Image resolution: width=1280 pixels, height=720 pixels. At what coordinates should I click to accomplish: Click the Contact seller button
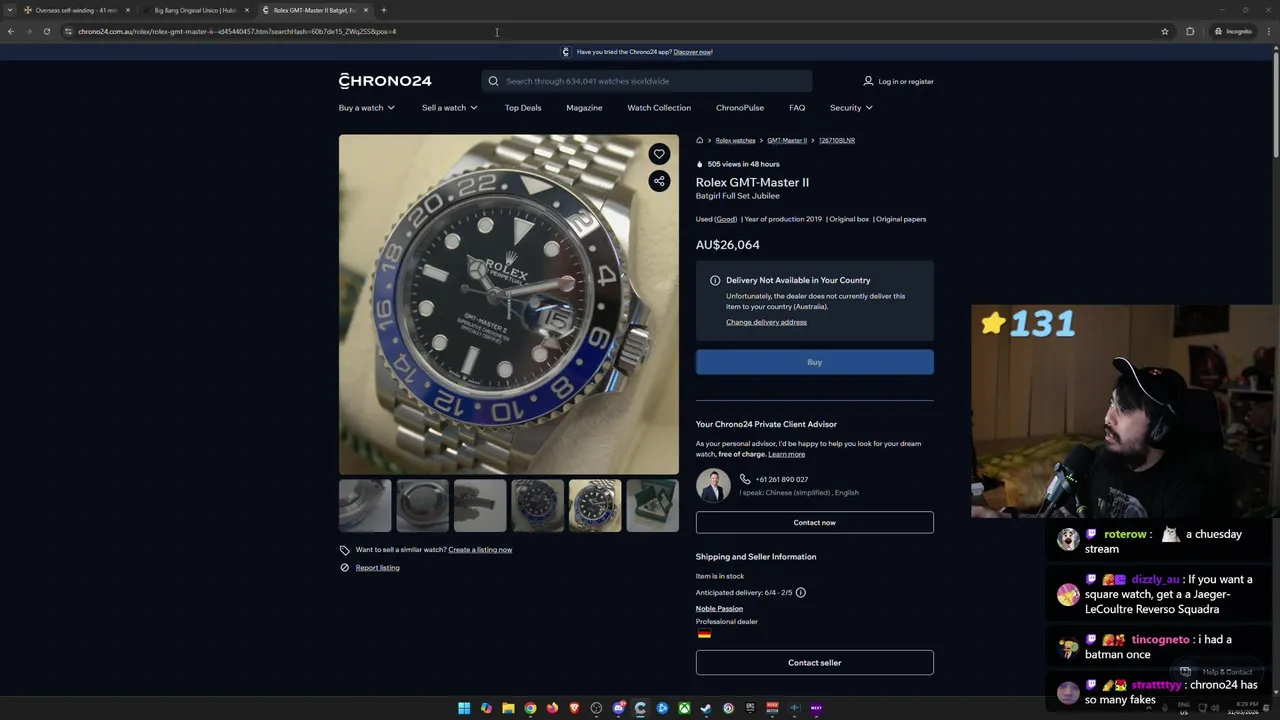tap(815, 662)
